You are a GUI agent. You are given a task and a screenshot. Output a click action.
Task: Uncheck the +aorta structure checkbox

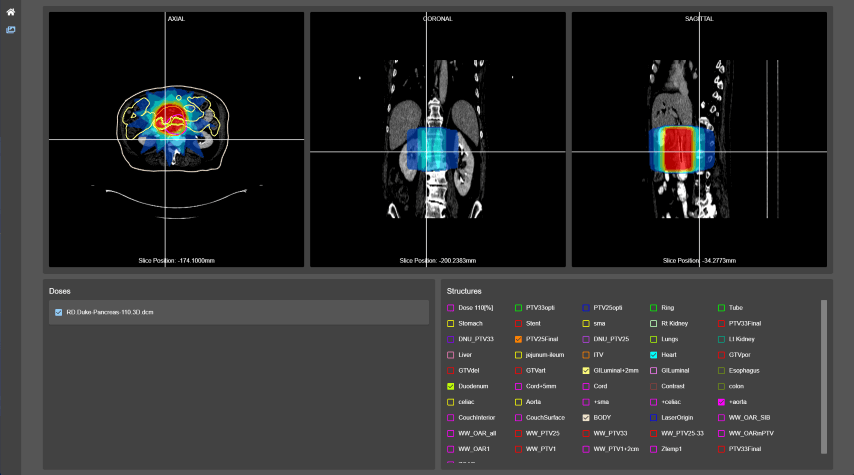(x=722, y=402)
